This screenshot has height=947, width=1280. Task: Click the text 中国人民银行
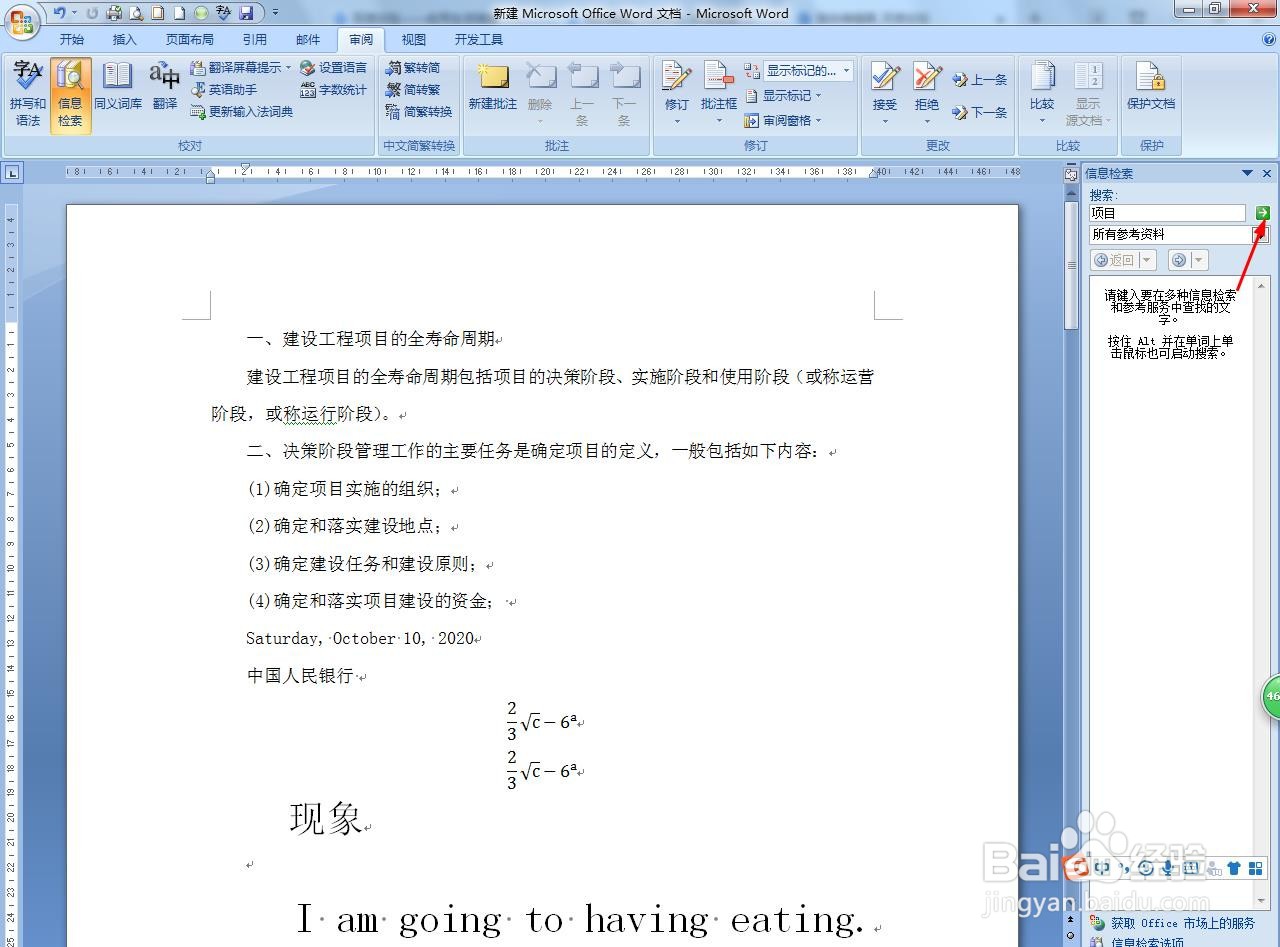tap(300, 676)
